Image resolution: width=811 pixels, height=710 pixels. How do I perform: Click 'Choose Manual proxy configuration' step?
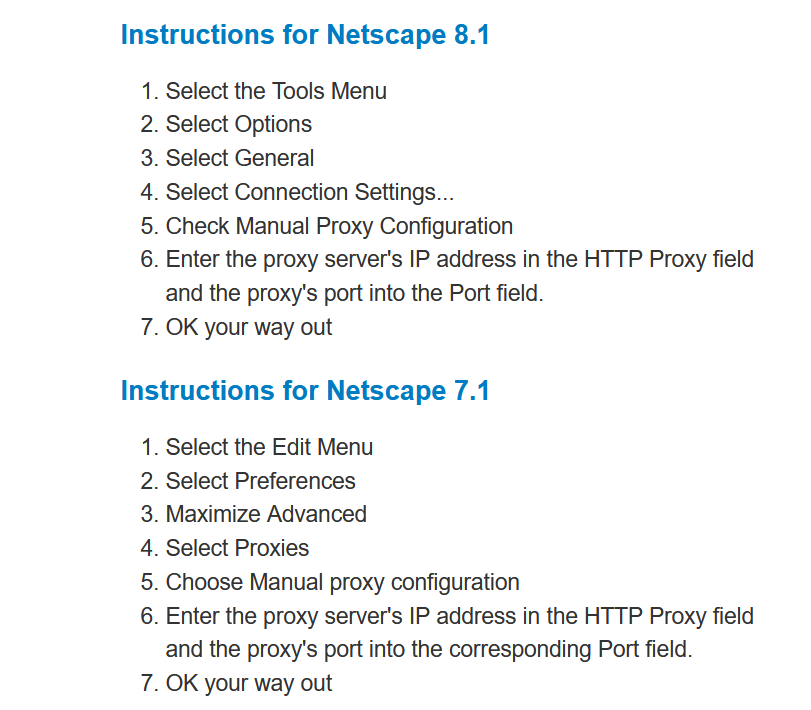click(342, 583)
